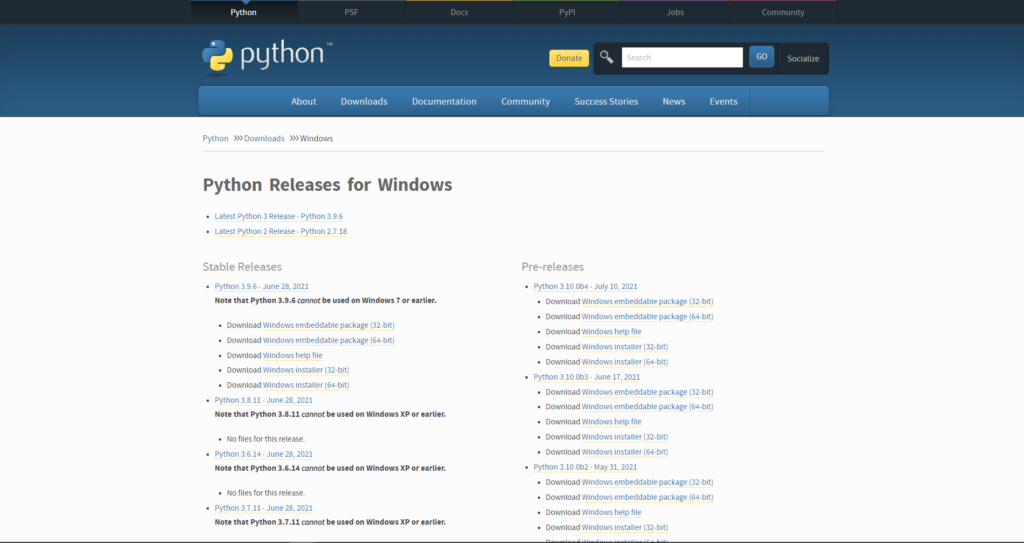This screenshot has height=543, width=1024.
Task: Open Python 3.9.6 - June 28, 2021 link
Action: click(262, 286)
